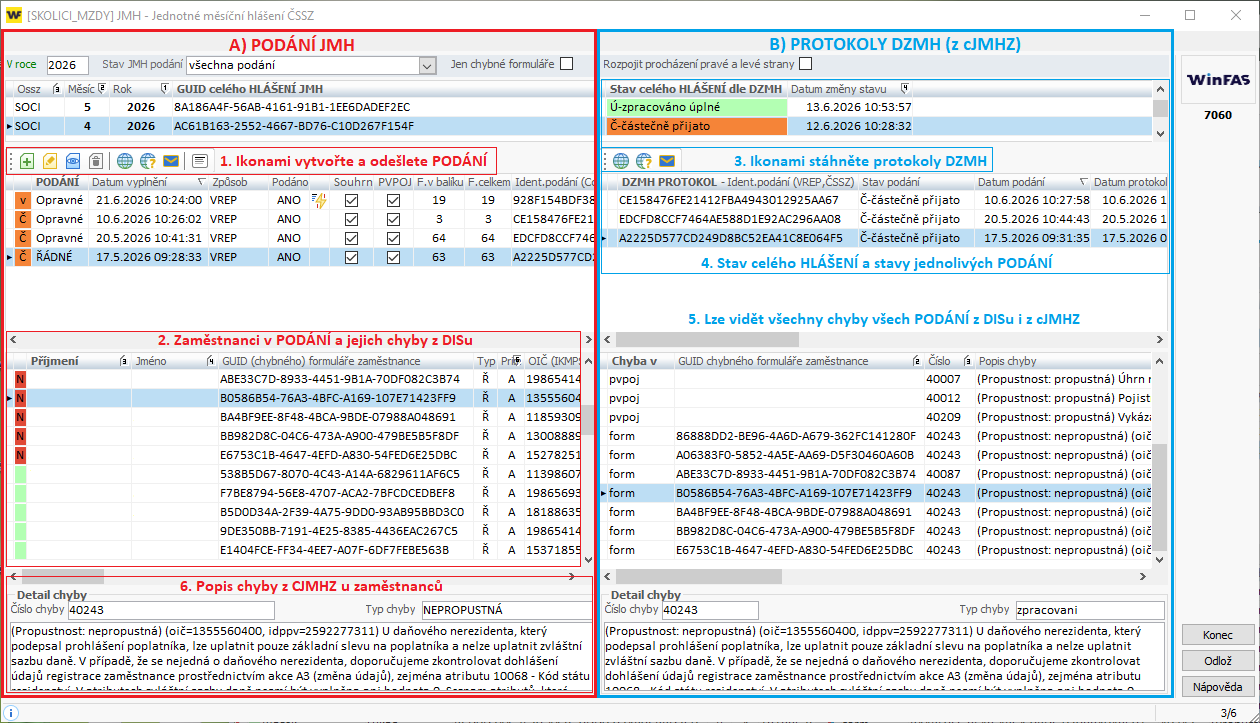
Task: Toggle PVPOJ checkbox in the 21.6.2026 Opravné row
Action: 393,200
